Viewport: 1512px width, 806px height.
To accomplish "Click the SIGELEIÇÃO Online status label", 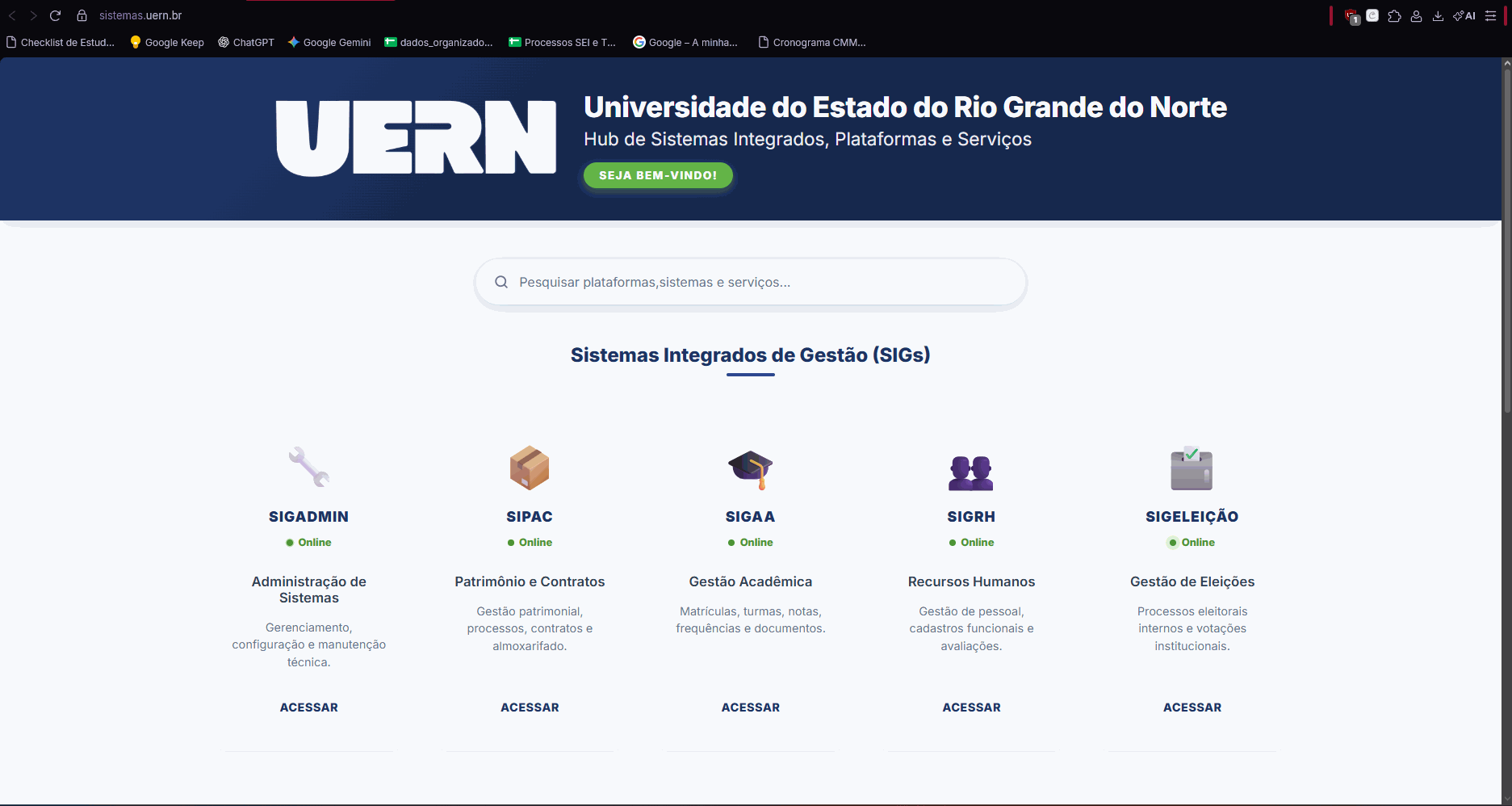I will coord(1192,542).
